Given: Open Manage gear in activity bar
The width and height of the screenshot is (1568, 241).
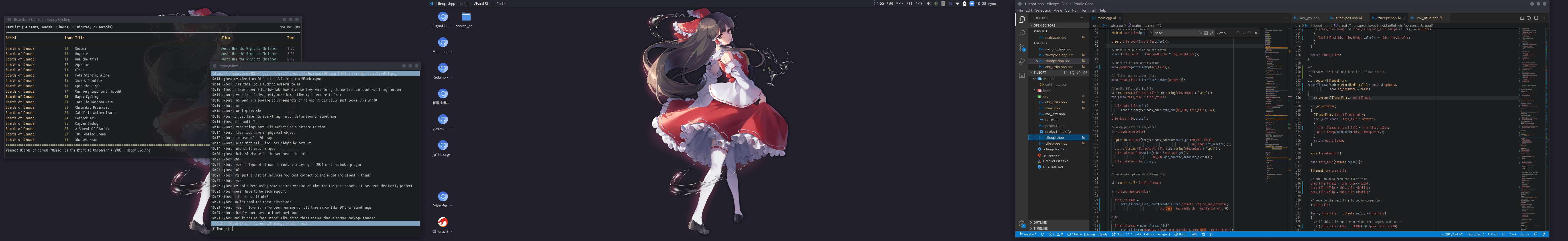Looking at the screenshot, I should pos(1022,224).
